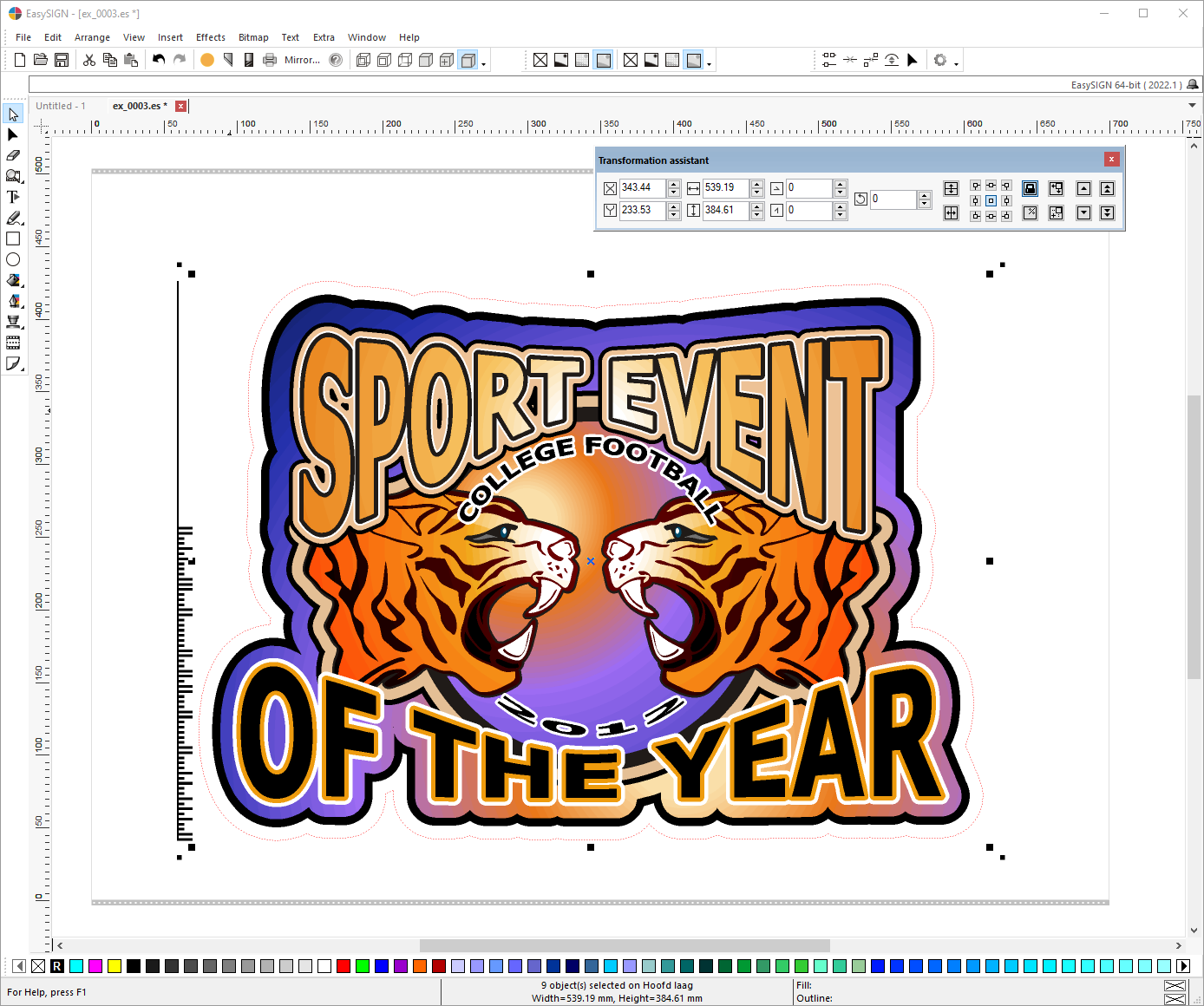Toggle the highlighted 3D cube view button
The height and width of the screenshot is (1006, 1204).
pyautogui.click(x=468, y=60)
